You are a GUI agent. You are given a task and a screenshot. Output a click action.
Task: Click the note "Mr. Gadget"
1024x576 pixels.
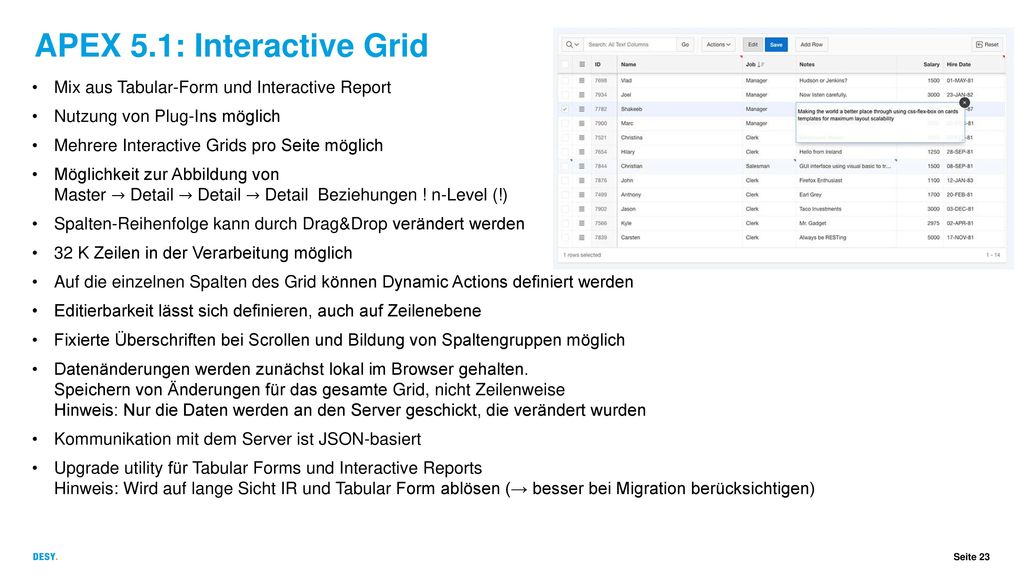tap(812, 223)
